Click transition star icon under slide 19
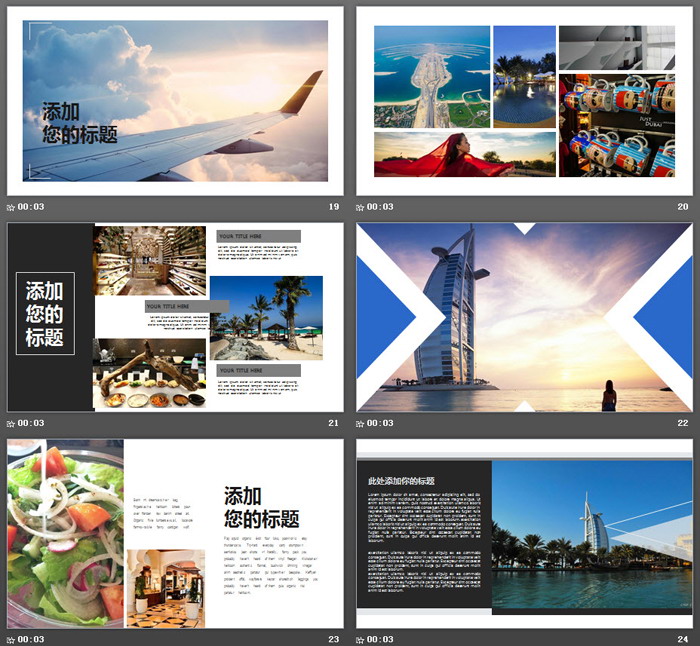 pos(11,207)
